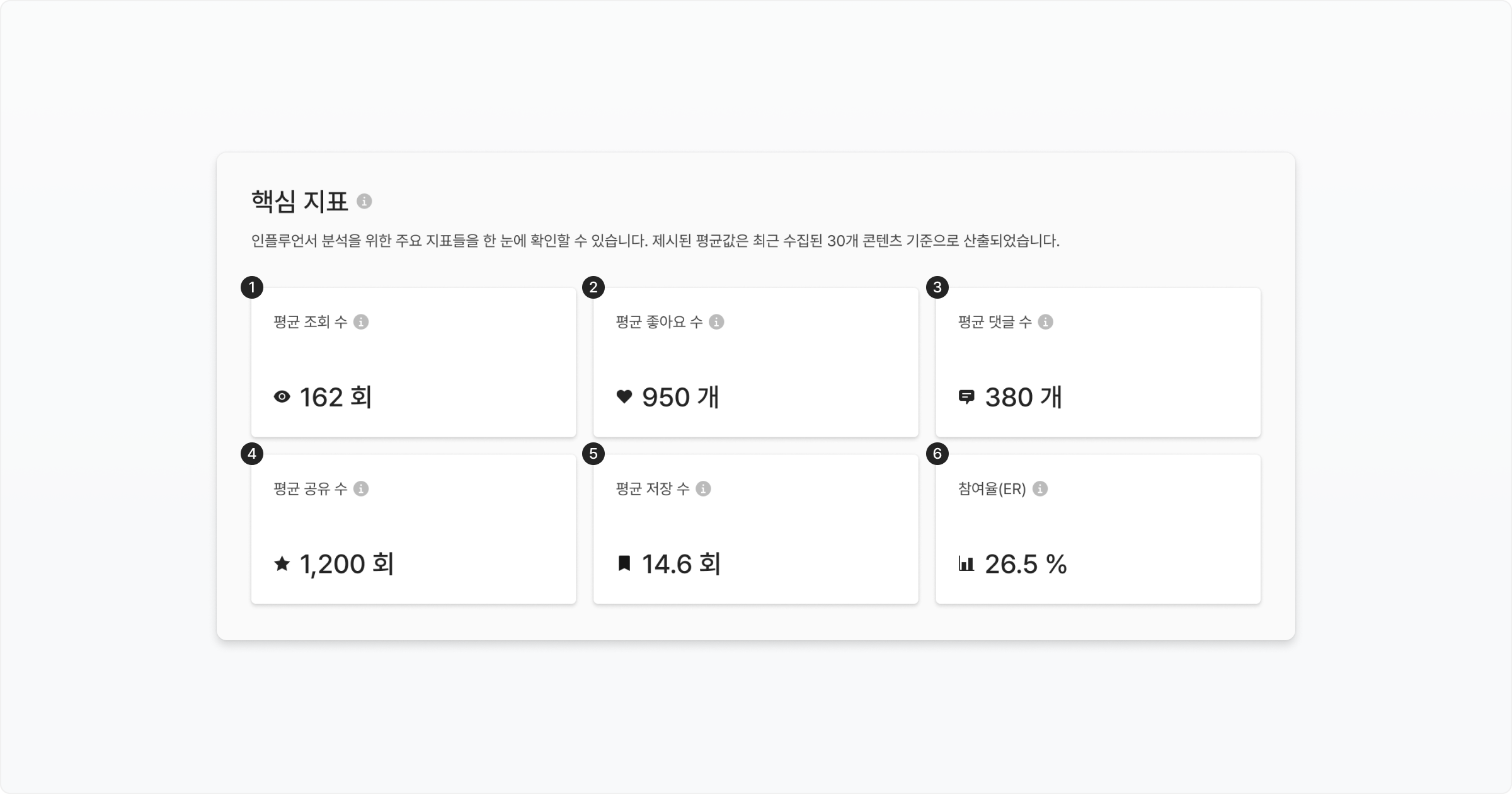Click the number 1 badge marker
1512x794 pixels.
pyautogui.click(x=252, y=287)
